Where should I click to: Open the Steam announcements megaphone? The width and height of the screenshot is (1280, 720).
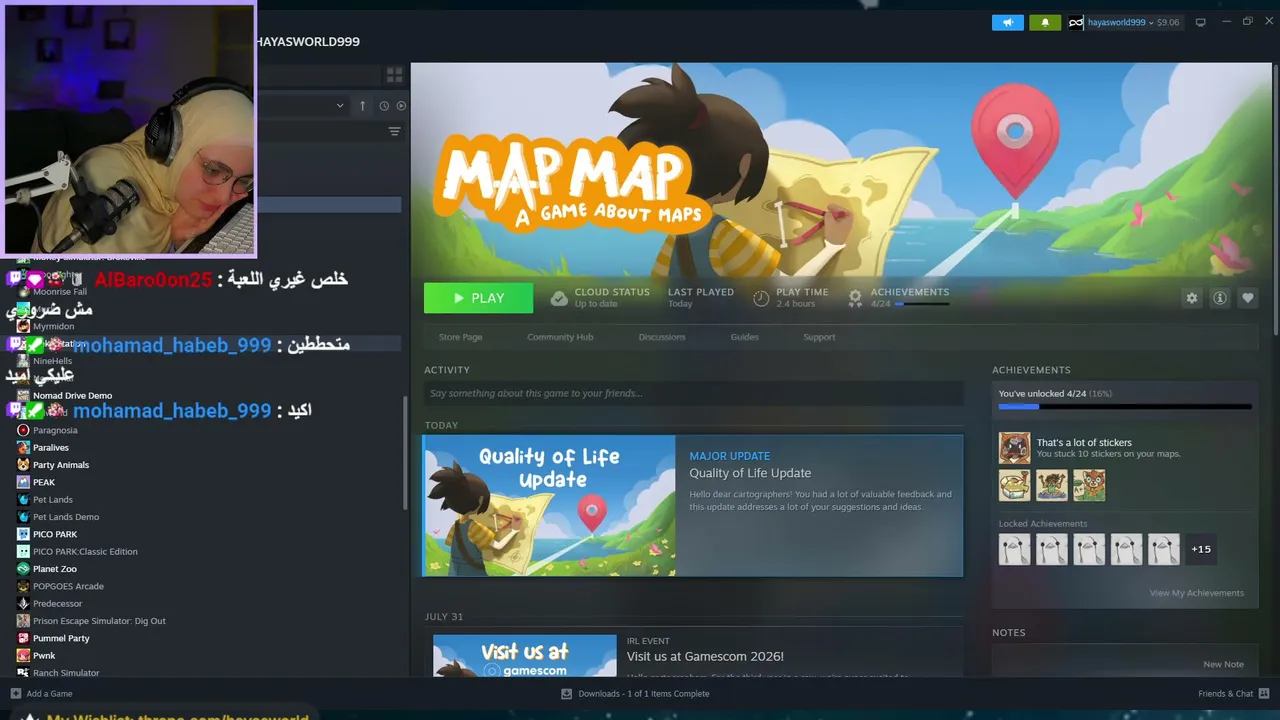(1008, 22)
